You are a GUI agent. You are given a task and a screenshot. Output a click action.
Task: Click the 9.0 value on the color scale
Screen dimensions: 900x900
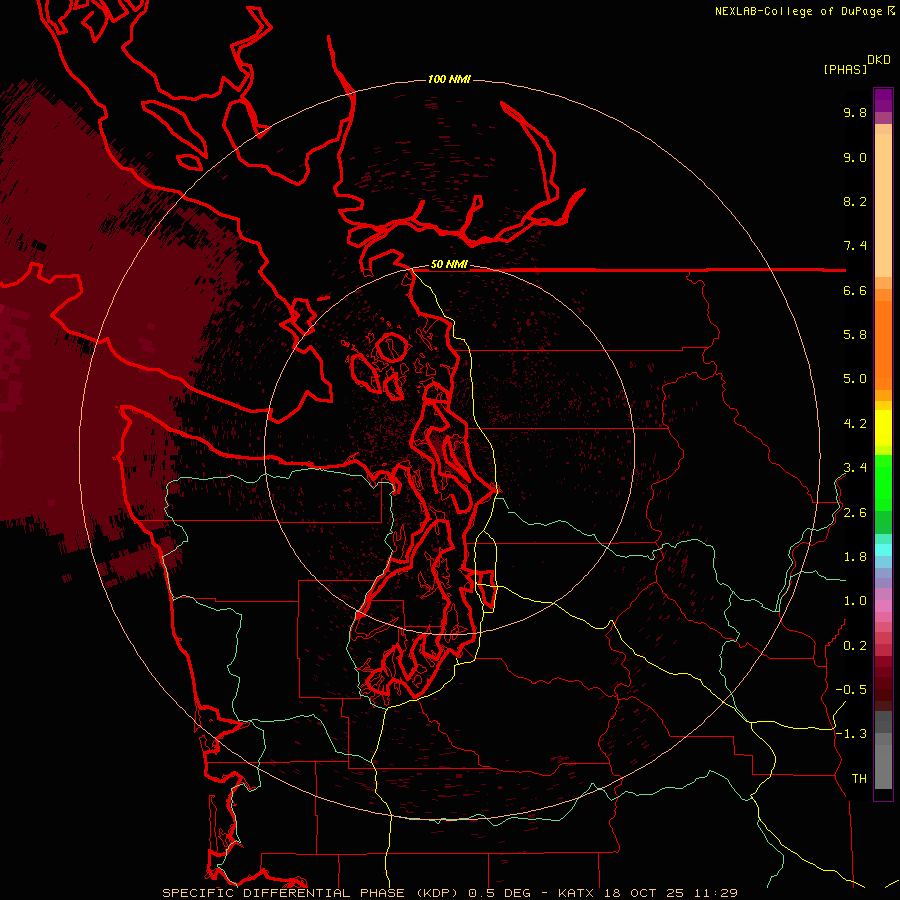[x=855, y=157]
